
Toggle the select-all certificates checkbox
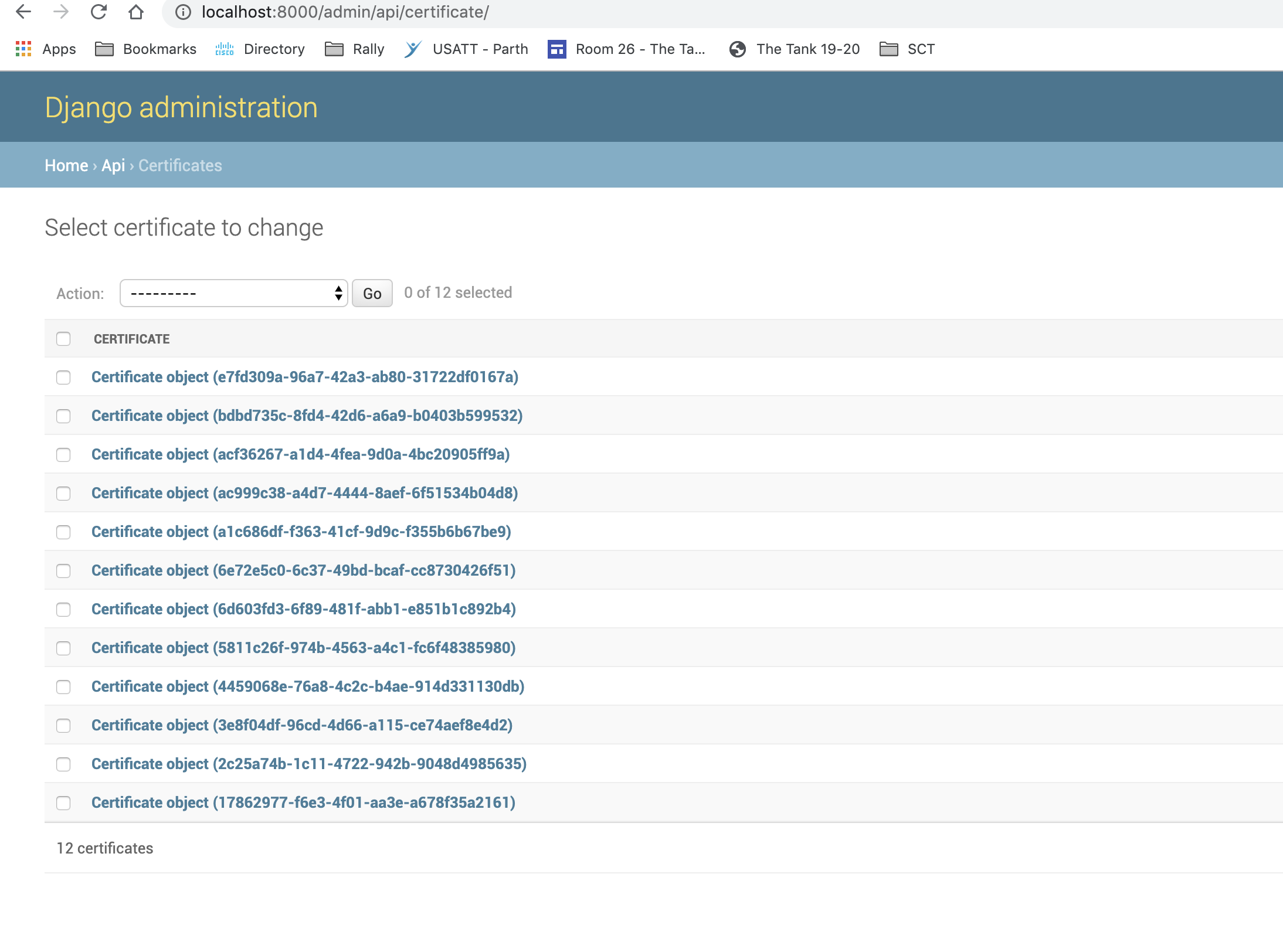(63, 339)
